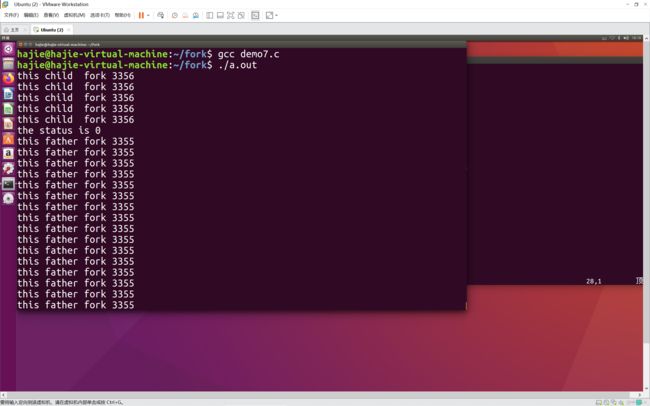Click the horizontal scrollbar at the bottom
Image resolution: width=650 pixels, height=406 pixels.
pyautogui.click(x=322, y=395)
